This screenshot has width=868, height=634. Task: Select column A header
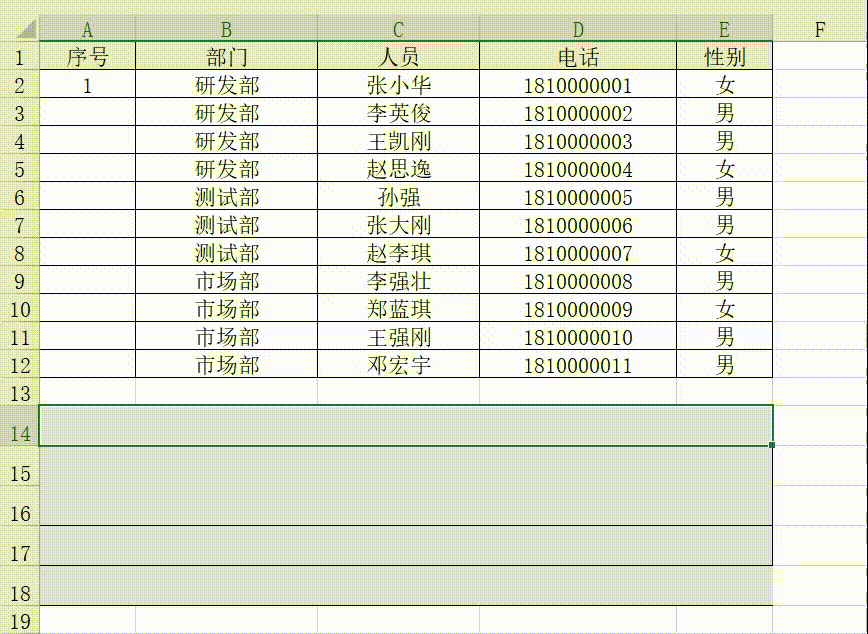(87, 29)
